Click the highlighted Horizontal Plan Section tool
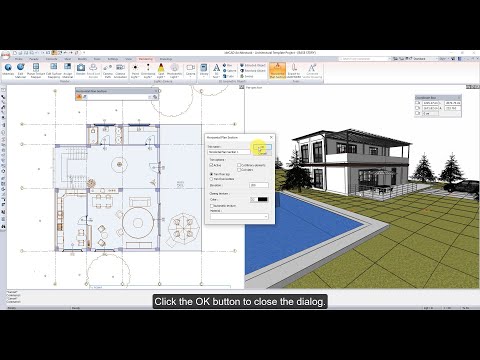The height and width of the screenshot is (360, 480). pyautogui.click(x=277, y=70)
